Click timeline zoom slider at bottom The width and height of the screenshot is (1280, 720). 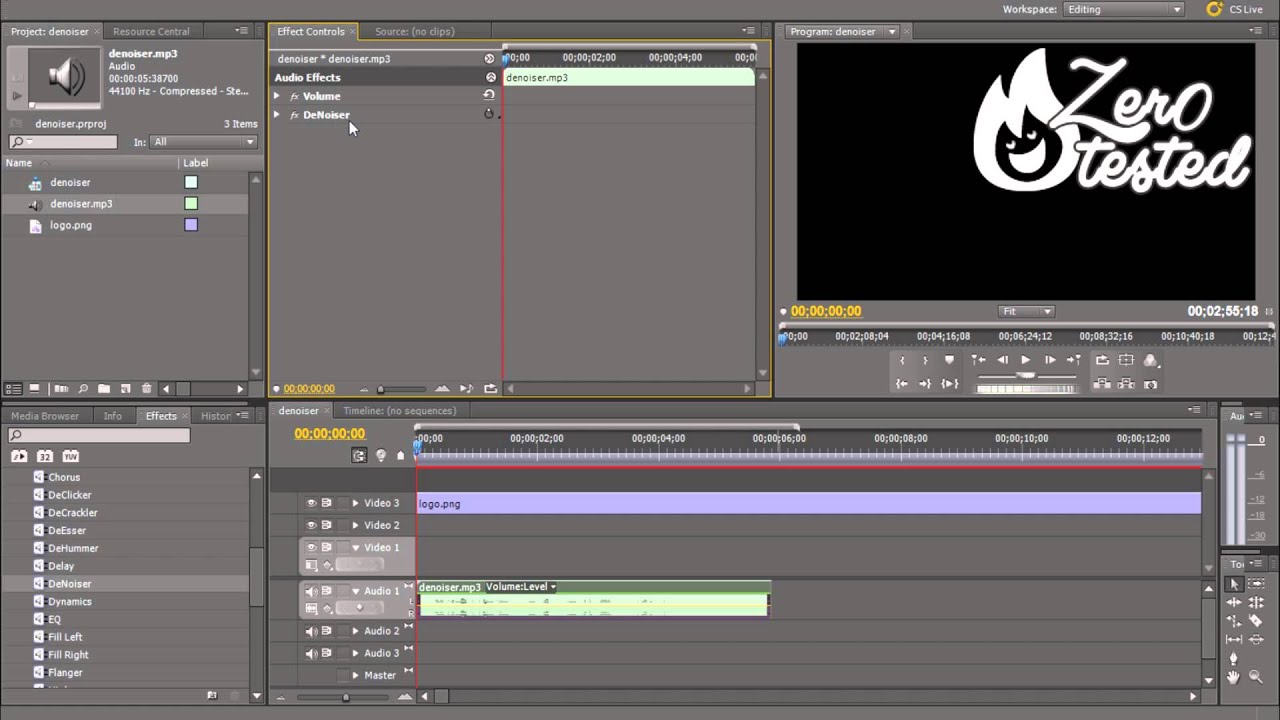(346, 697)
